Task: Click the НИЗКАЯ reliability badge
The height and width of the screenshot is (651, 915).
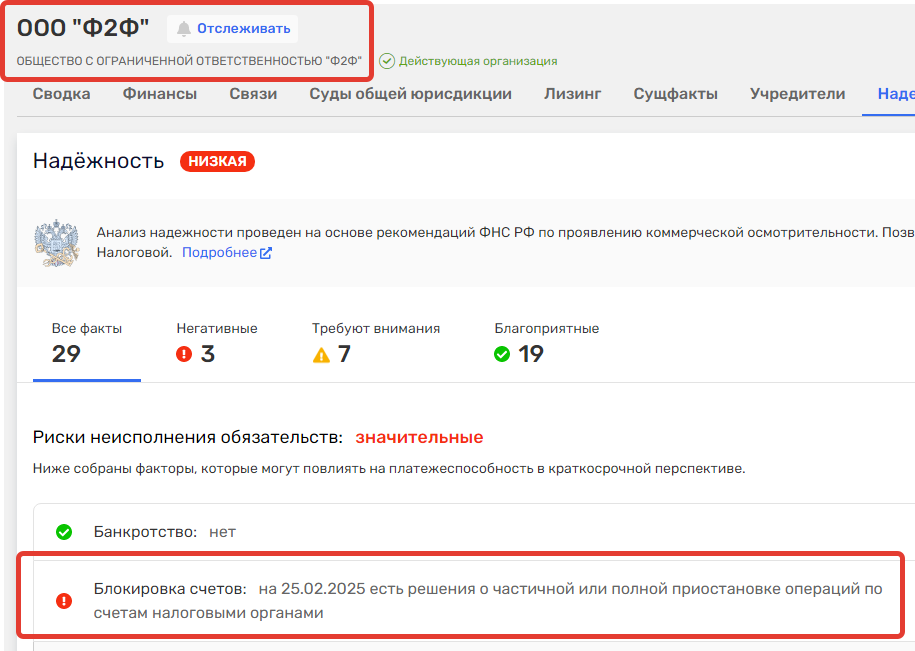Action: point(217,161)
